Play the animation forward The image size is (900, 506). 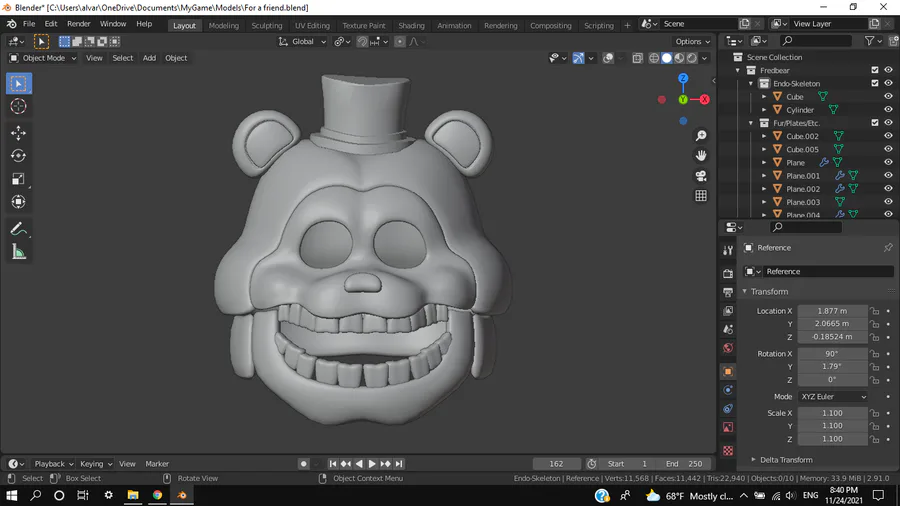tap(372, 464)
